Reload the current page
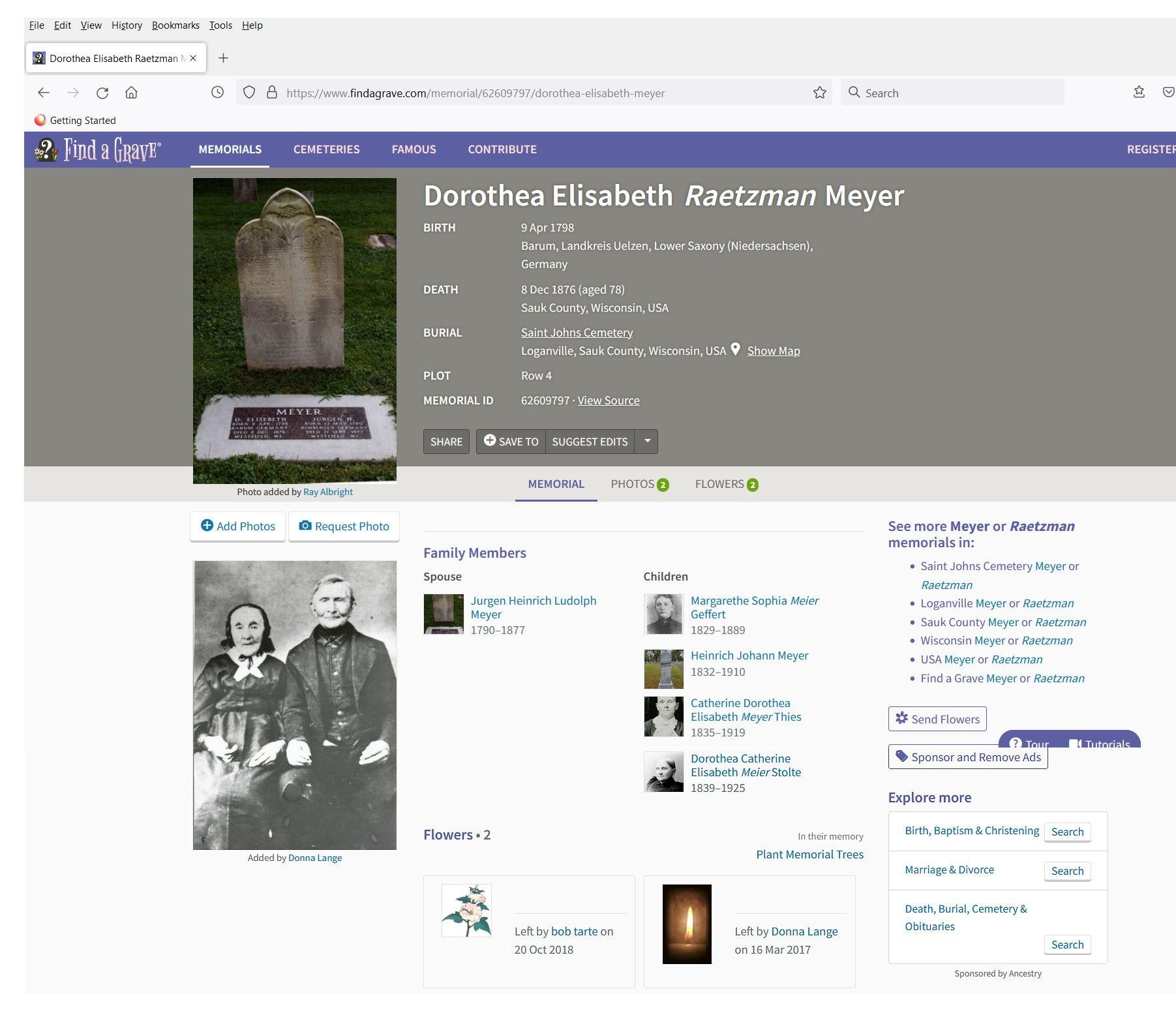This screenshot has height=1013, width=1176. click(102, 93)
